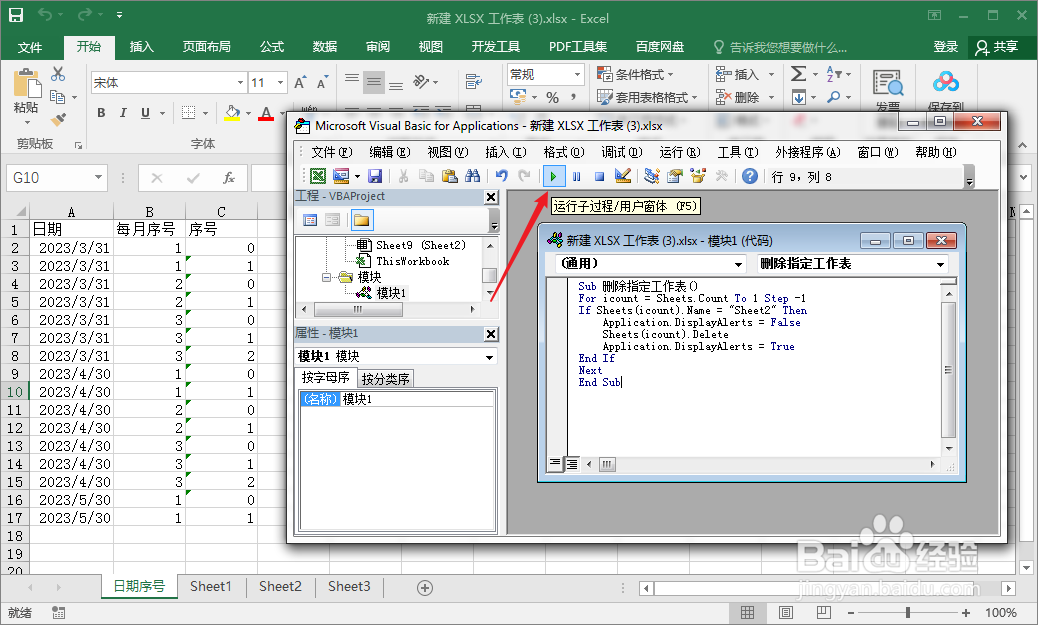Open the font size 11 dropdown
This screenshot has height=625, width=1038.
281,83
